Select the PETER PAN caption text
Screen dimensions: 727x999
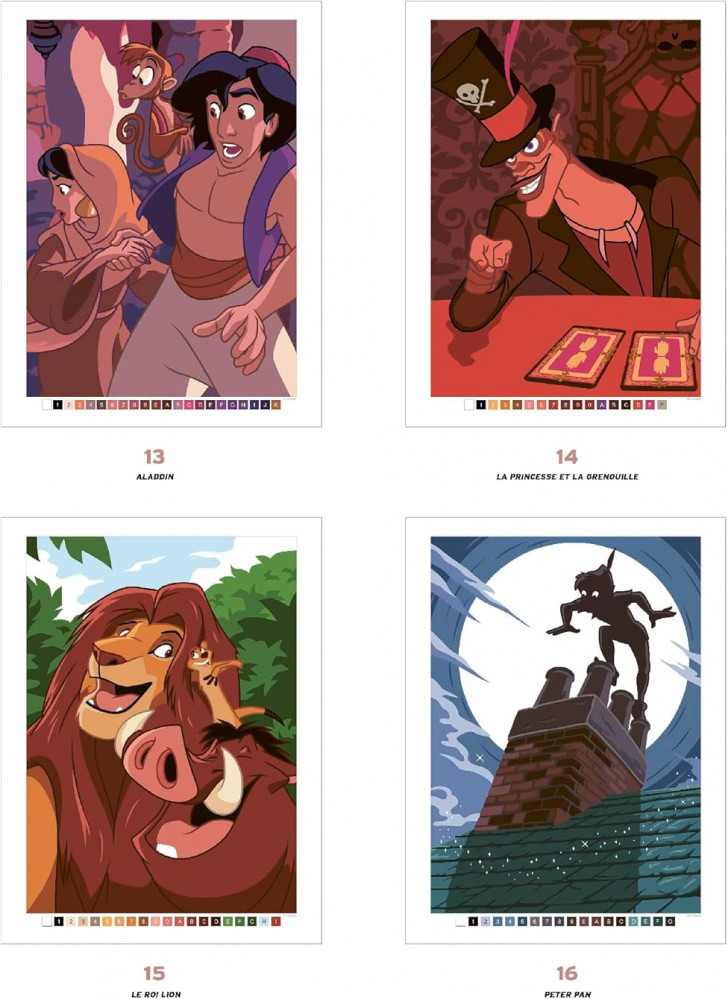[567, 994]
